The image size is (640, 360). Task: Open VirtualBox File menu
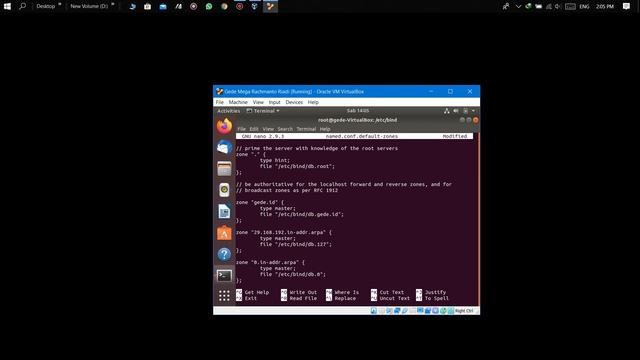[x=220, y=102]
